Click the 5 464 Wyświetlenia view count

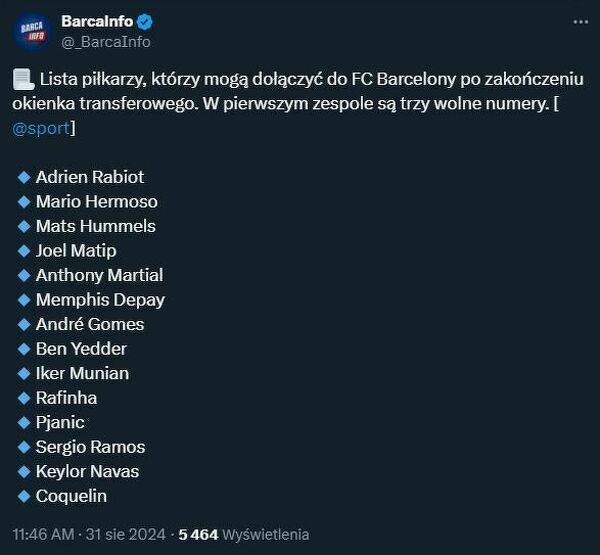[x=243, y=534]
